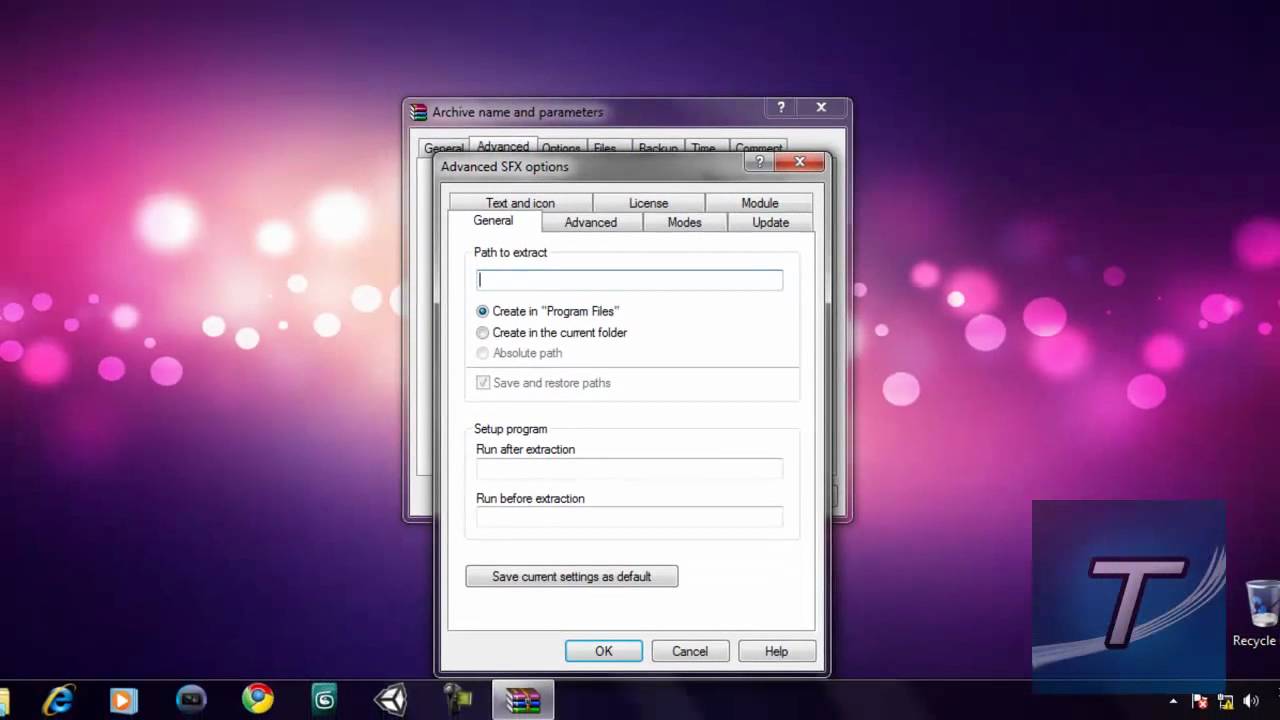Screen dimensions: 1280x720
Task: Open the License tab
Action: point(648,203)
